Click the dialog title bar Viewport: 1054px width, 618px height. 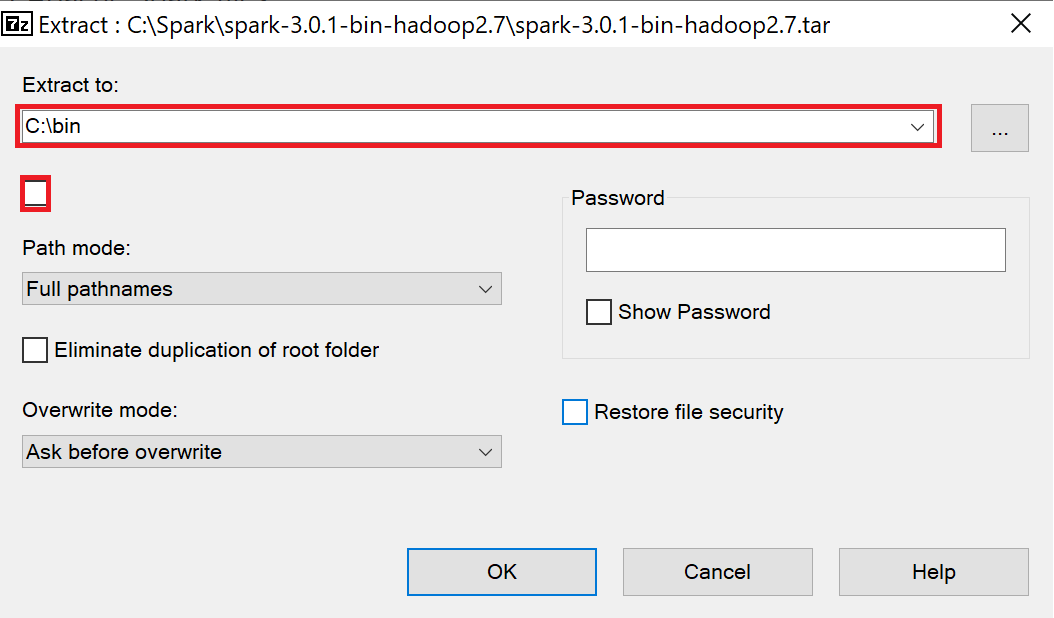point(500,24)
